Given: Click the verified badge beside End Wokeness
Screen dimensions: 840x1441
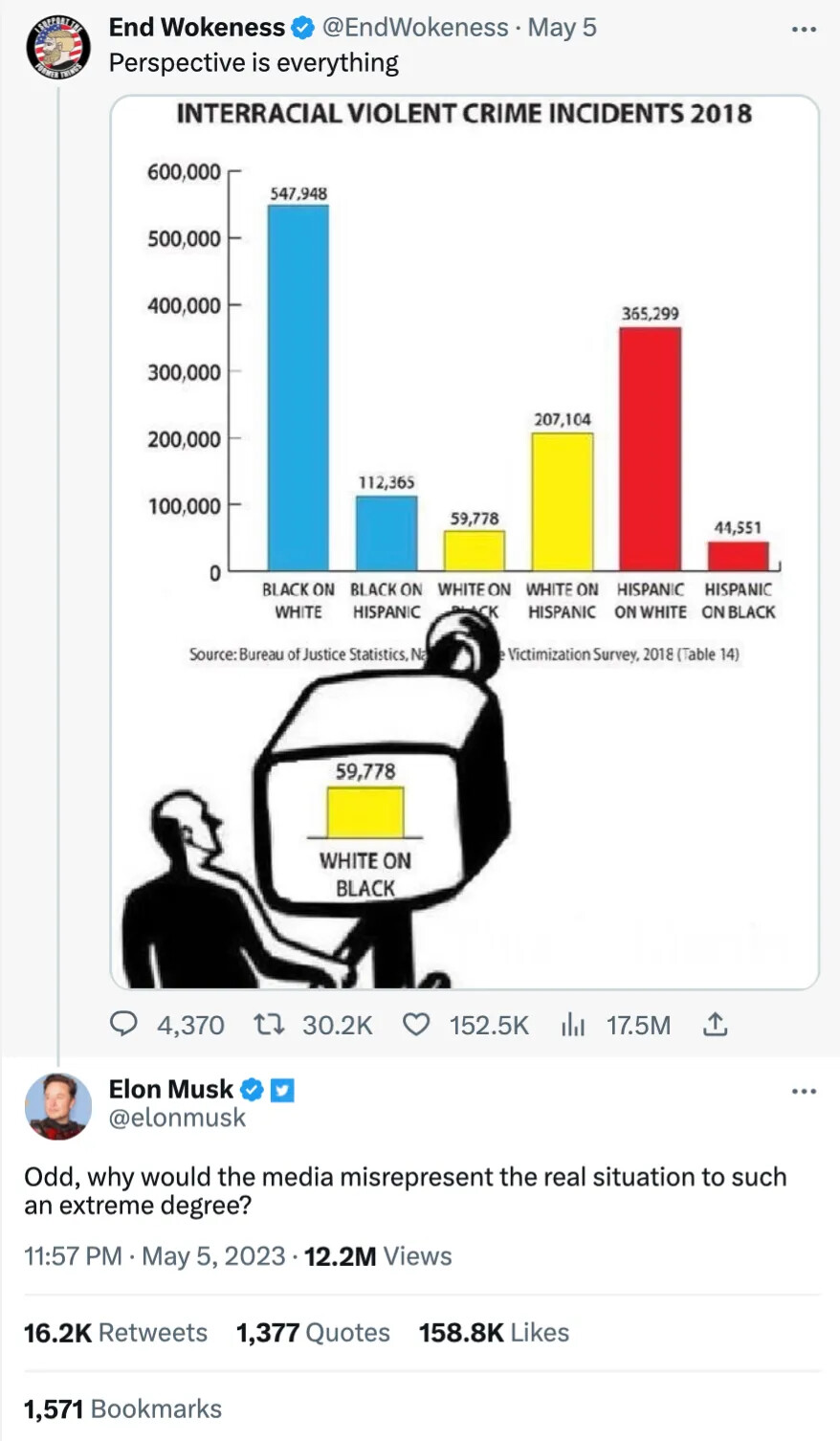Looking at the screenshot, I should pyautogui.click(x=302, y=28).
